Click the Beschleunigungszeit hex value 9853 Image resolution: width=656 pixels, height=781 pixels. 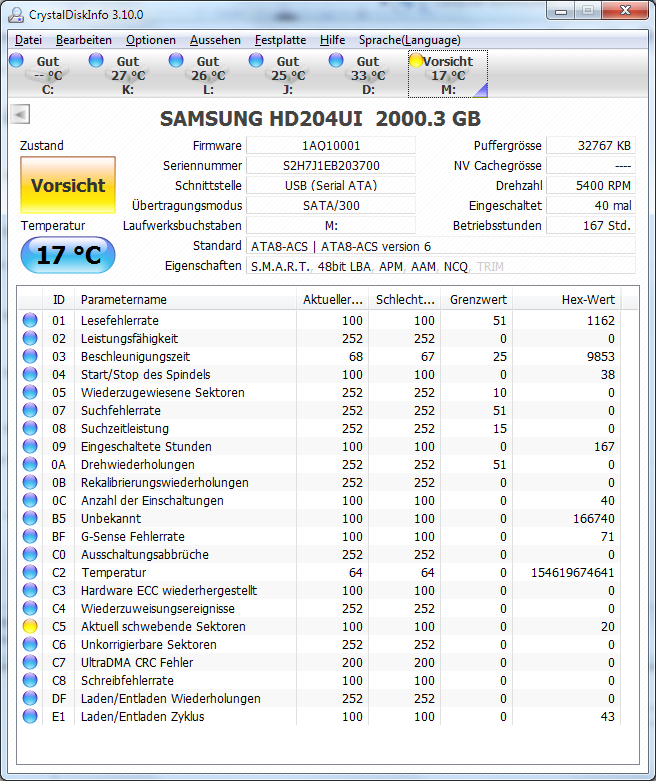coord(601,356)
